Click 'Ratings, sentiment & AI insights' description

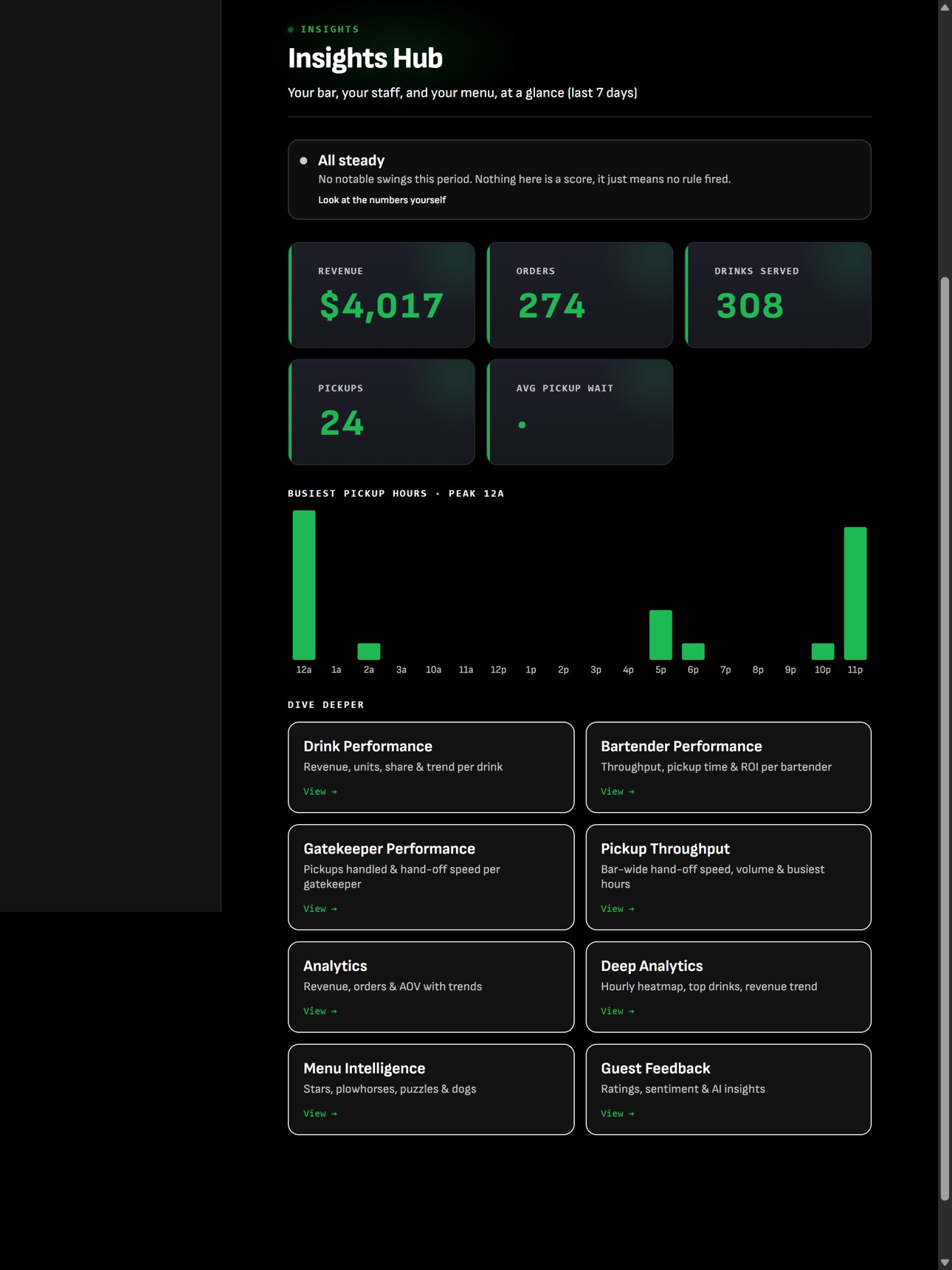(x=683, y=1089)
